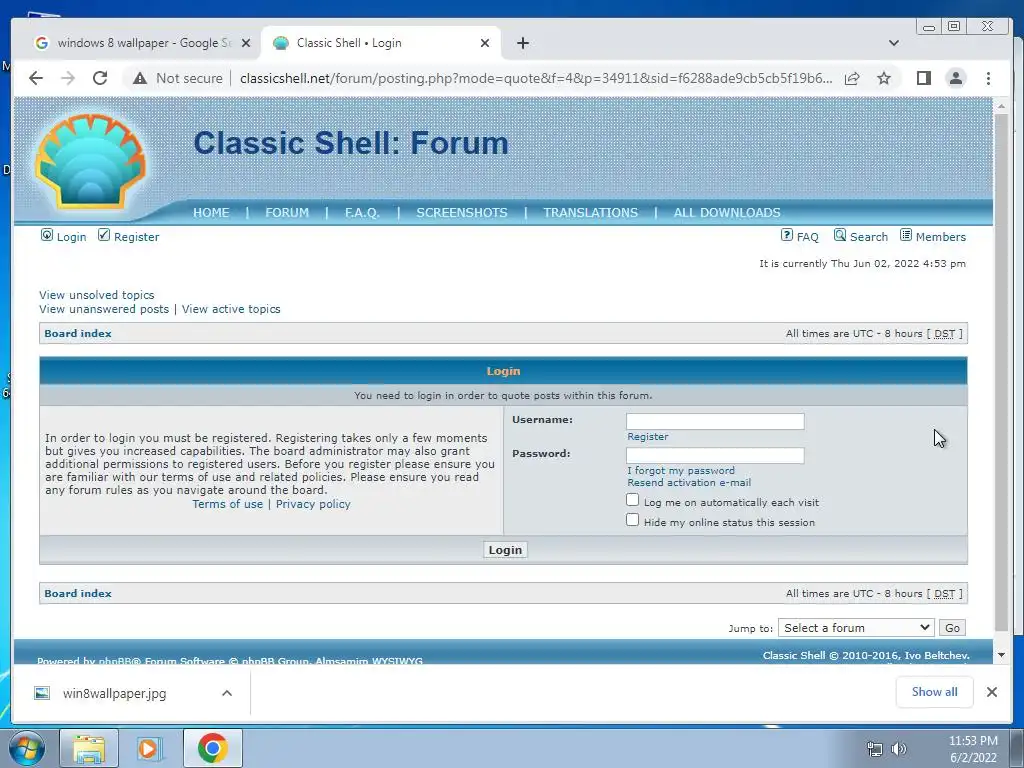Click Show all downloads button
This screenshot has width=1024, height=768.
[935, 692]
